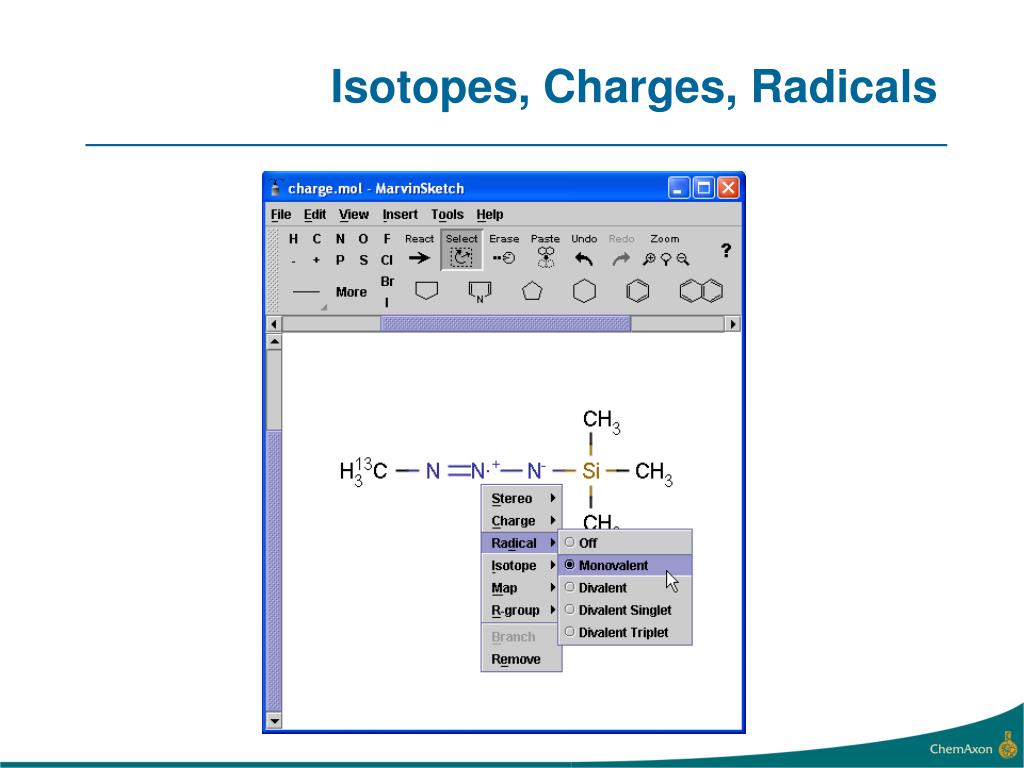
Task: Activate the lasso Select tool
Action: 462,250
